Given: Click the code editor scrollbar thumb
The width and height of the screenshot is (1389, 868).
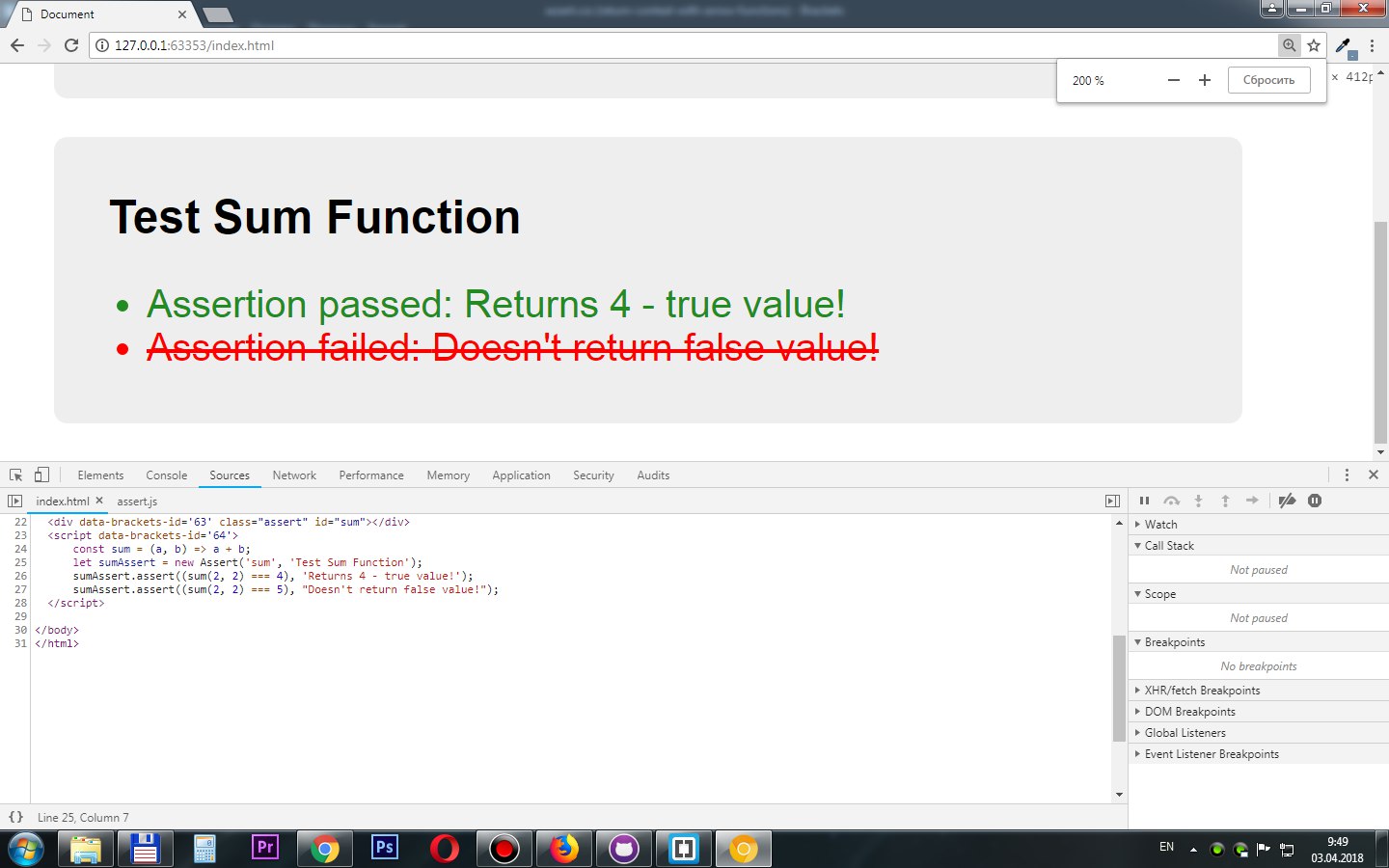Looking at the screenshot, I should tap(1119, 688).
